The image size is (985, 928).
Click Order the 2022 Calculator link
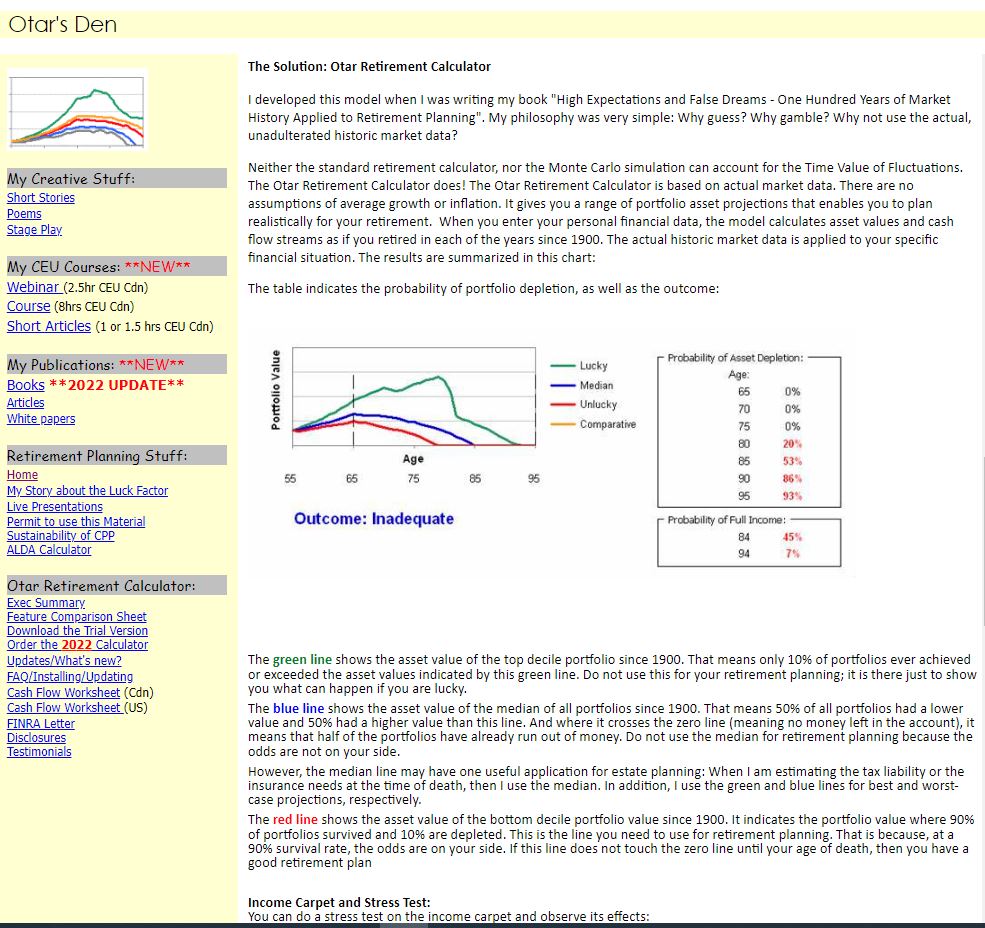point(77,645)
